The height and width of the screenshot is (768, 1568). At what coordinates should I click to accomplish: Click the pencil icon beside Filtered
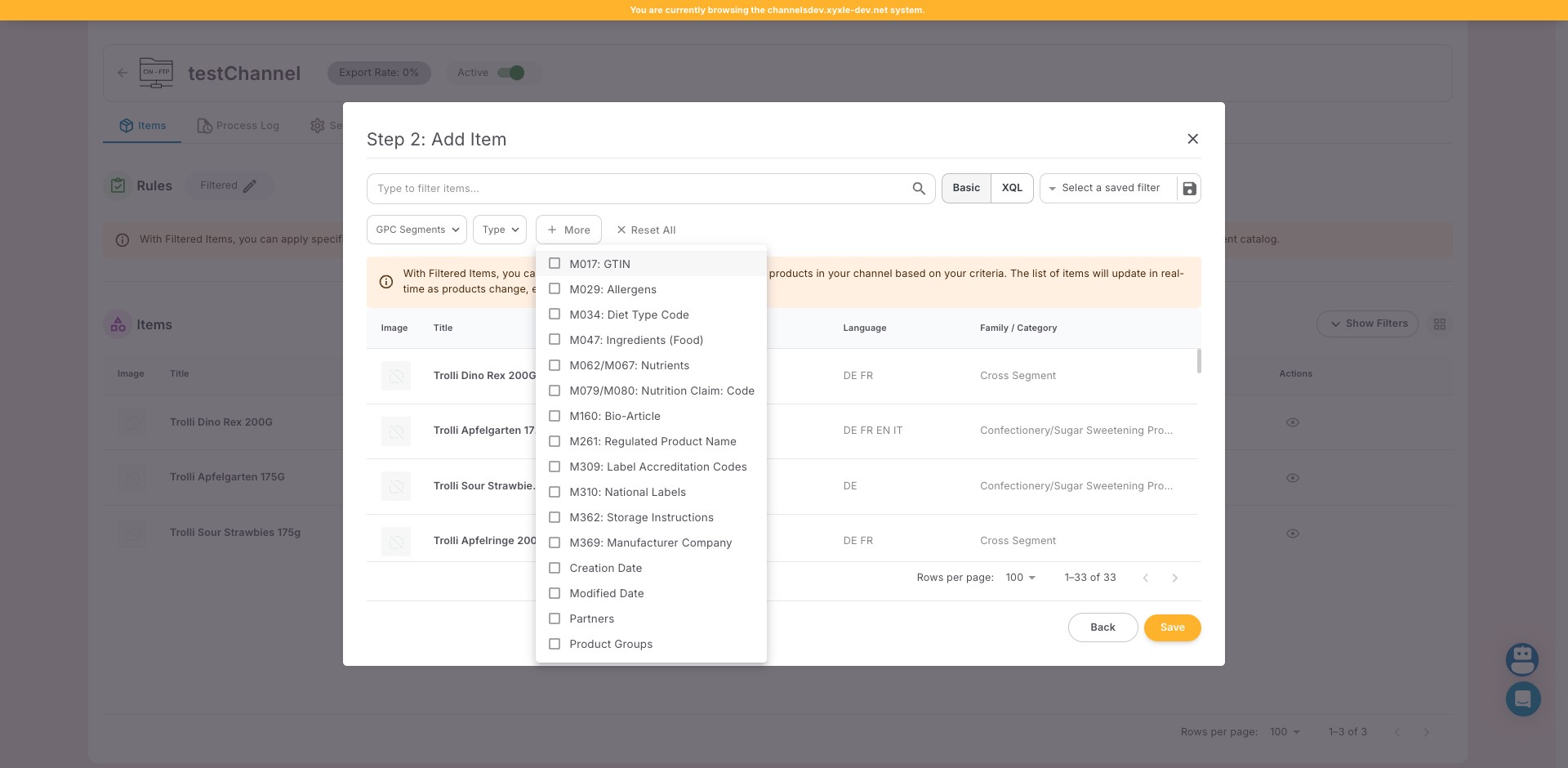[250, 186]
